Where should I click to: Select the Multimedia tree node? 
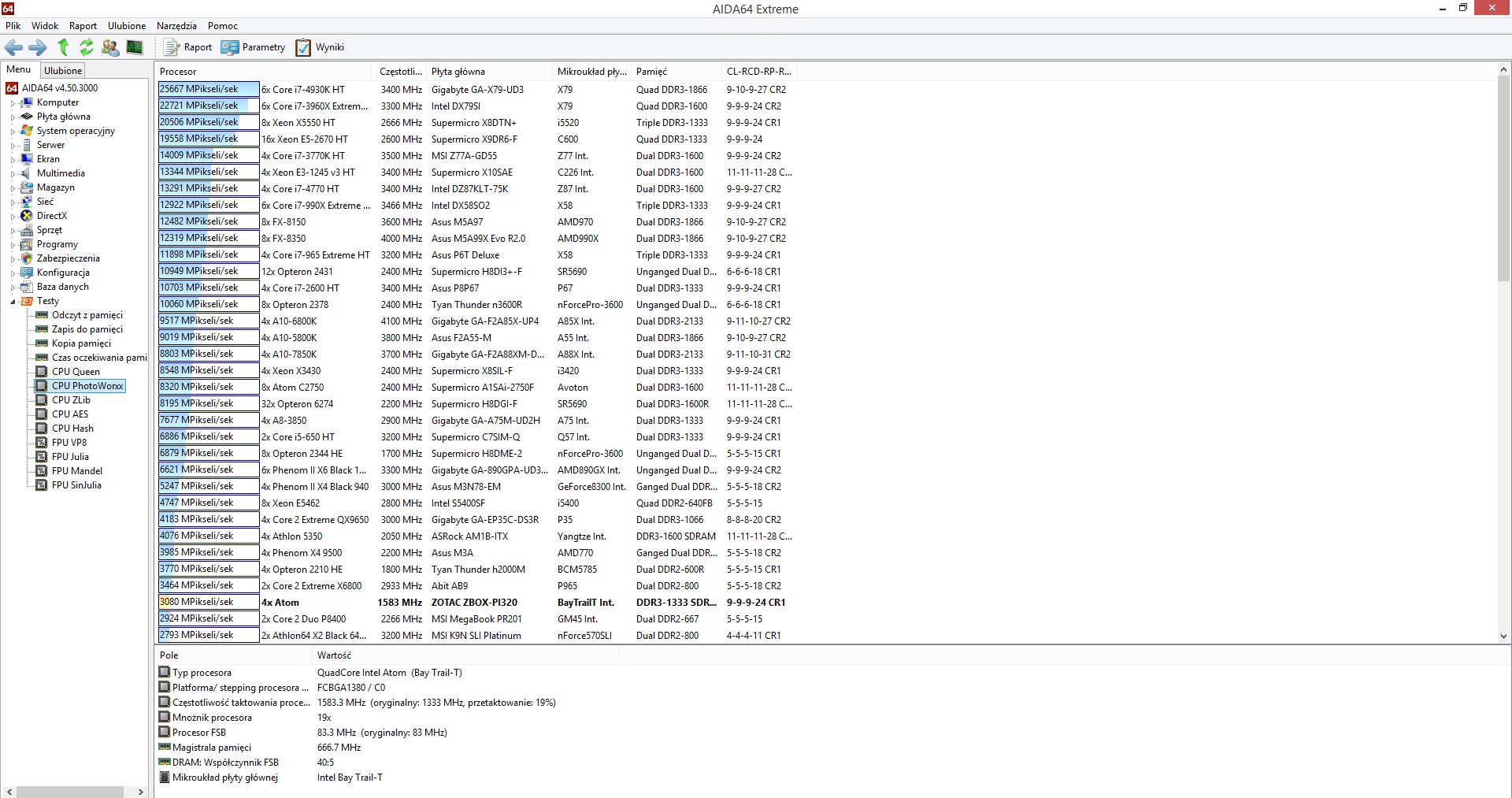coord(61,173)
